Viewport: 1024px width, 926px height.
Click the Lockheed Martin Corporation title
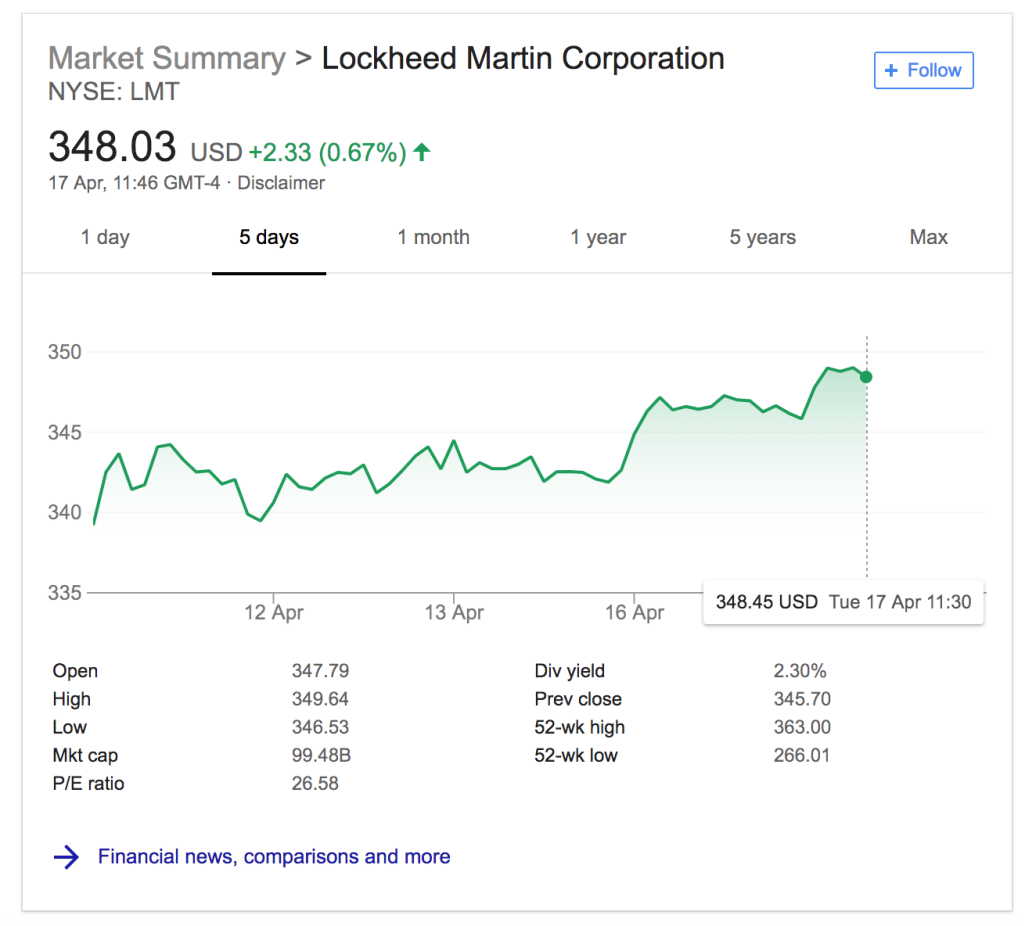click(522, 59)
